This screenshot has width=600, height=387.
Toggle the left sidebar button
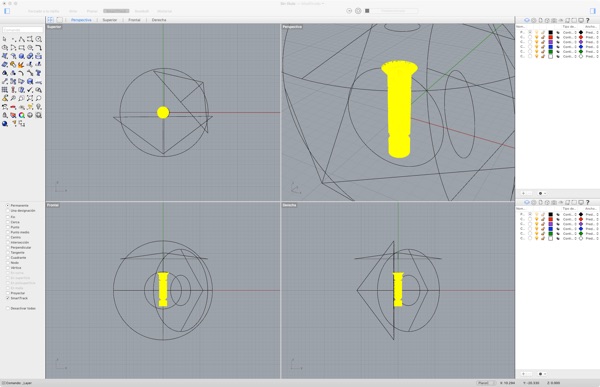click(x=7, y=11)
